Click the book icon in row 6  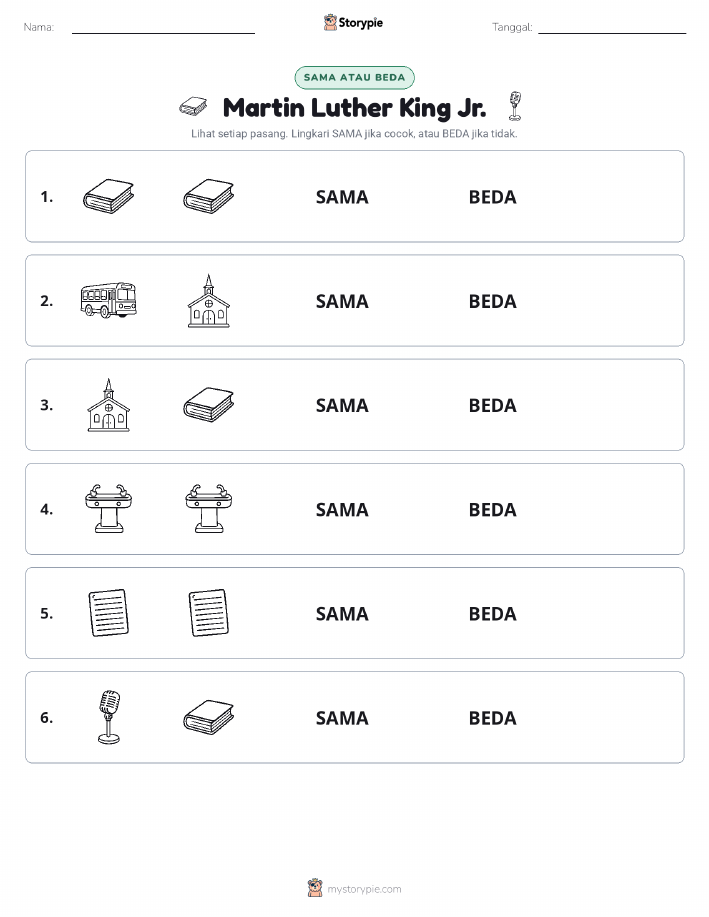pyautogui.click(x=209, y=717)
